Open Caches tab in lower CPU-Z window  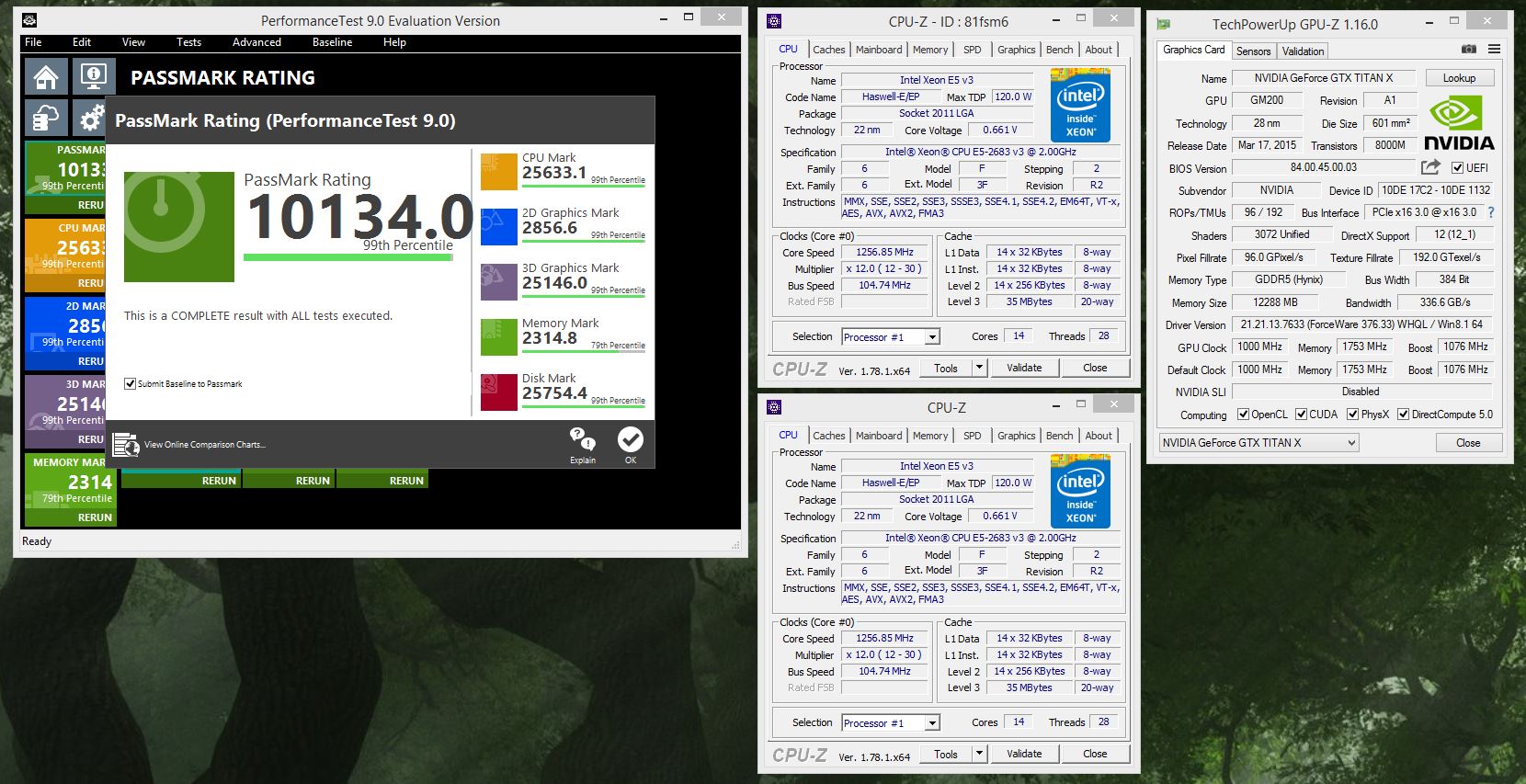tap(828, 436)
